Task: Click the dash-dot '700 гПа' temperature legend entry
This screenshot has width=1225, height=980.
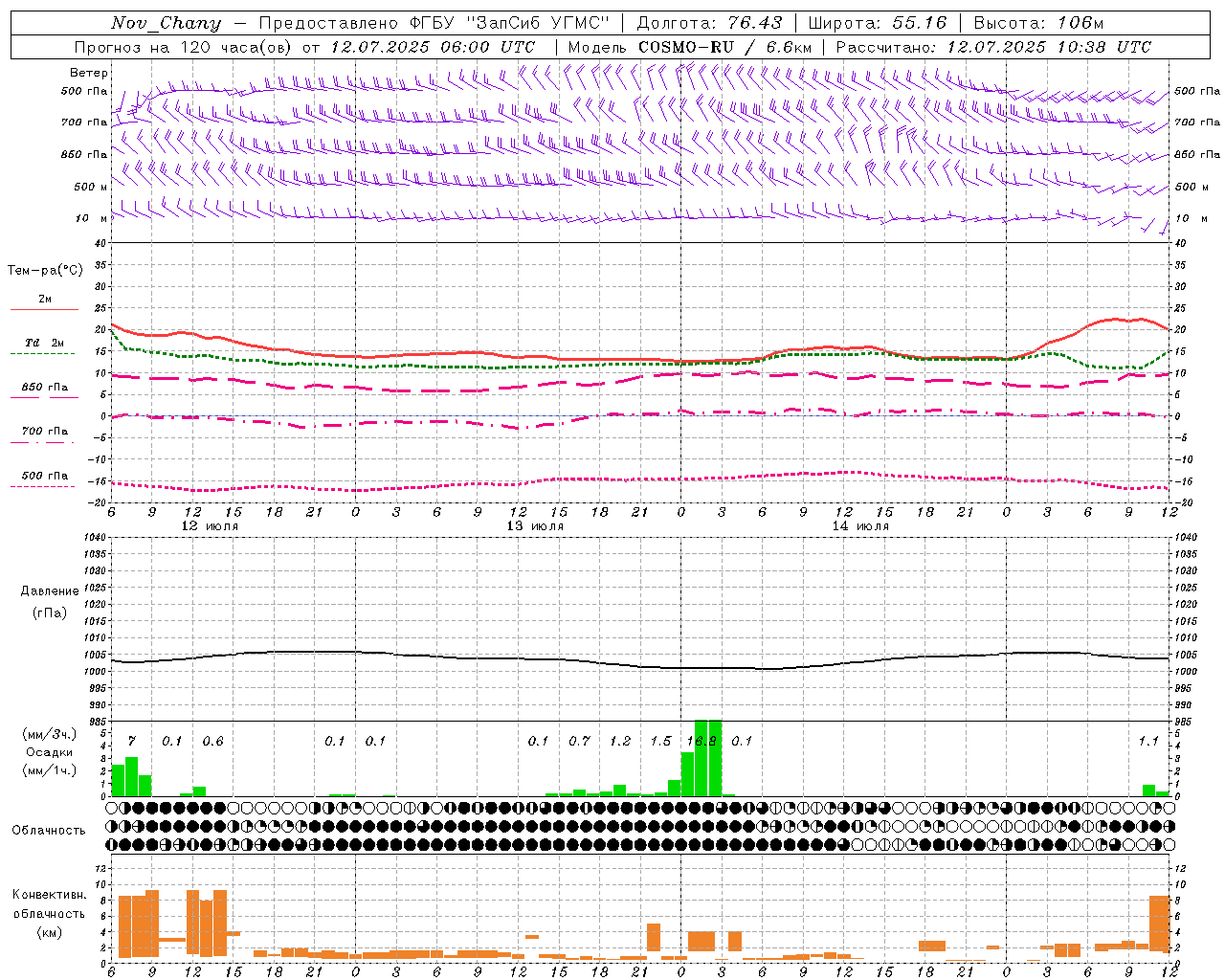Action: (x=44, y=432)
